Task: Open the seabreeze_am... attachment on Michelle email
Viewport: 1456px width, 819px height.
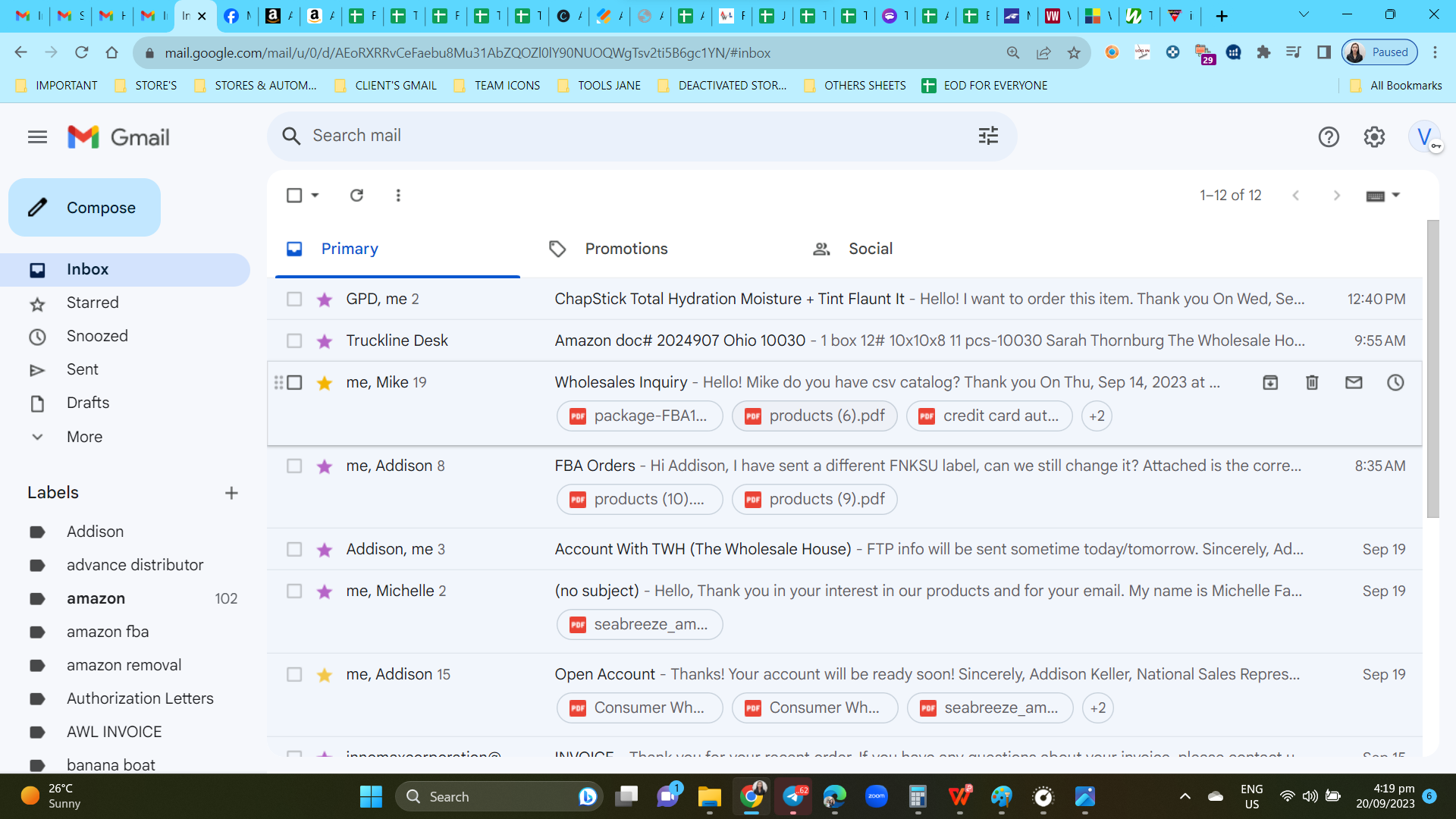Action: 639,624
